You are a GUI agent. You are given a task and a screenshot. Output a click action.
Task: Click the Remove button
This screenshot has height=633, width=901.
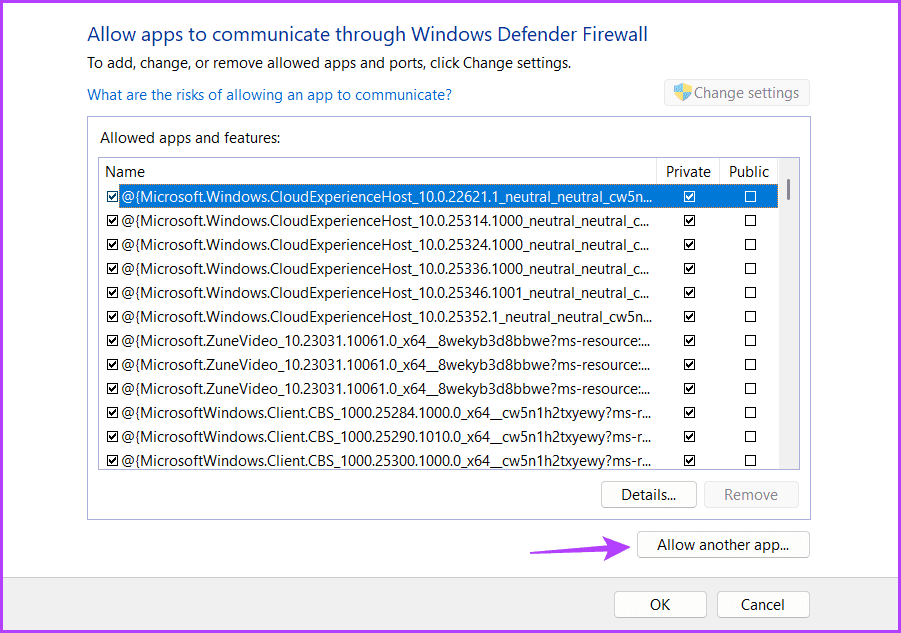(751, 495)
